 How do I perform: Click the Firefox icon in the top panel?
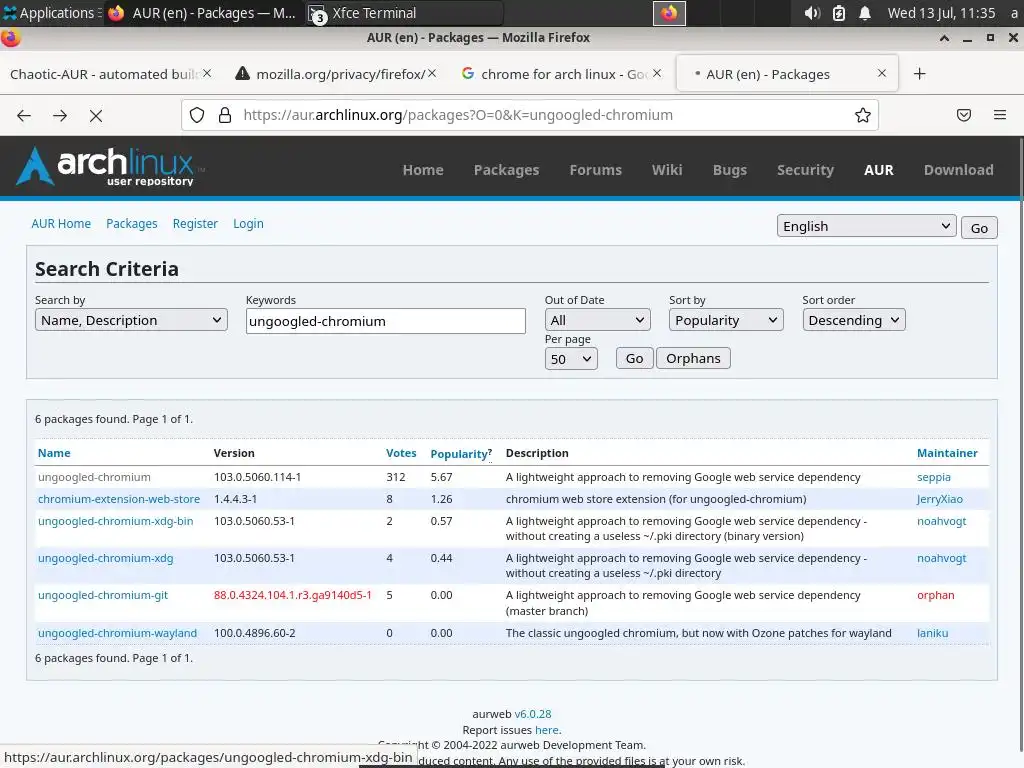click(669, 13)
